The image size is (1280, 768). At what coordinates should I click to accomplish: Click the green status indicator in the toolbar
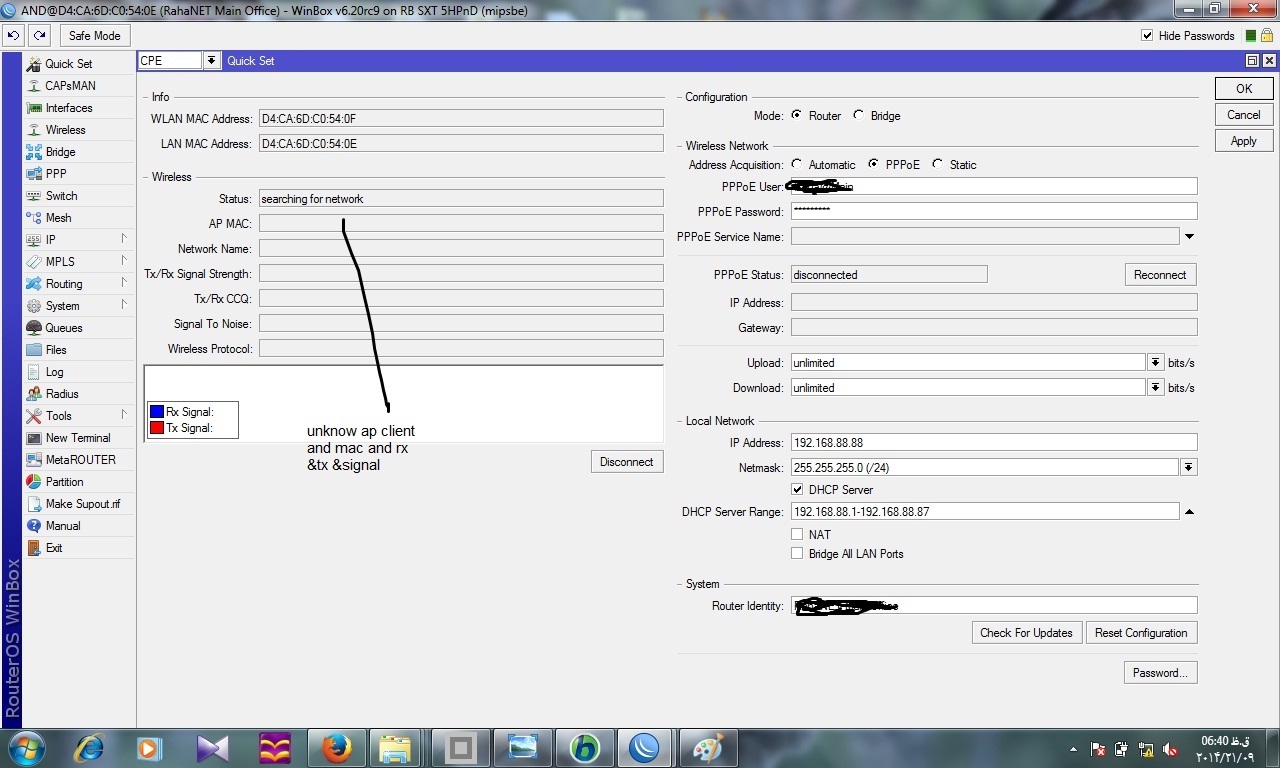point(1251,36)
